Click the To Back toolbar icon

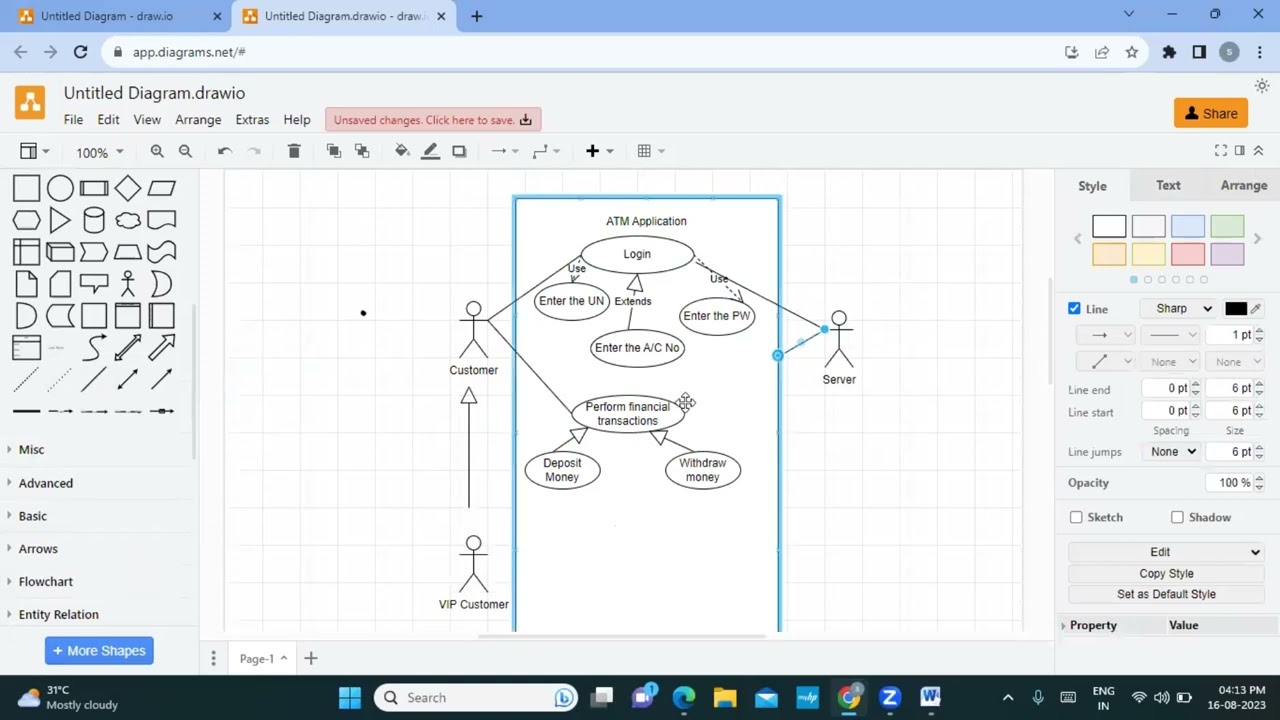tap(362, 151)
